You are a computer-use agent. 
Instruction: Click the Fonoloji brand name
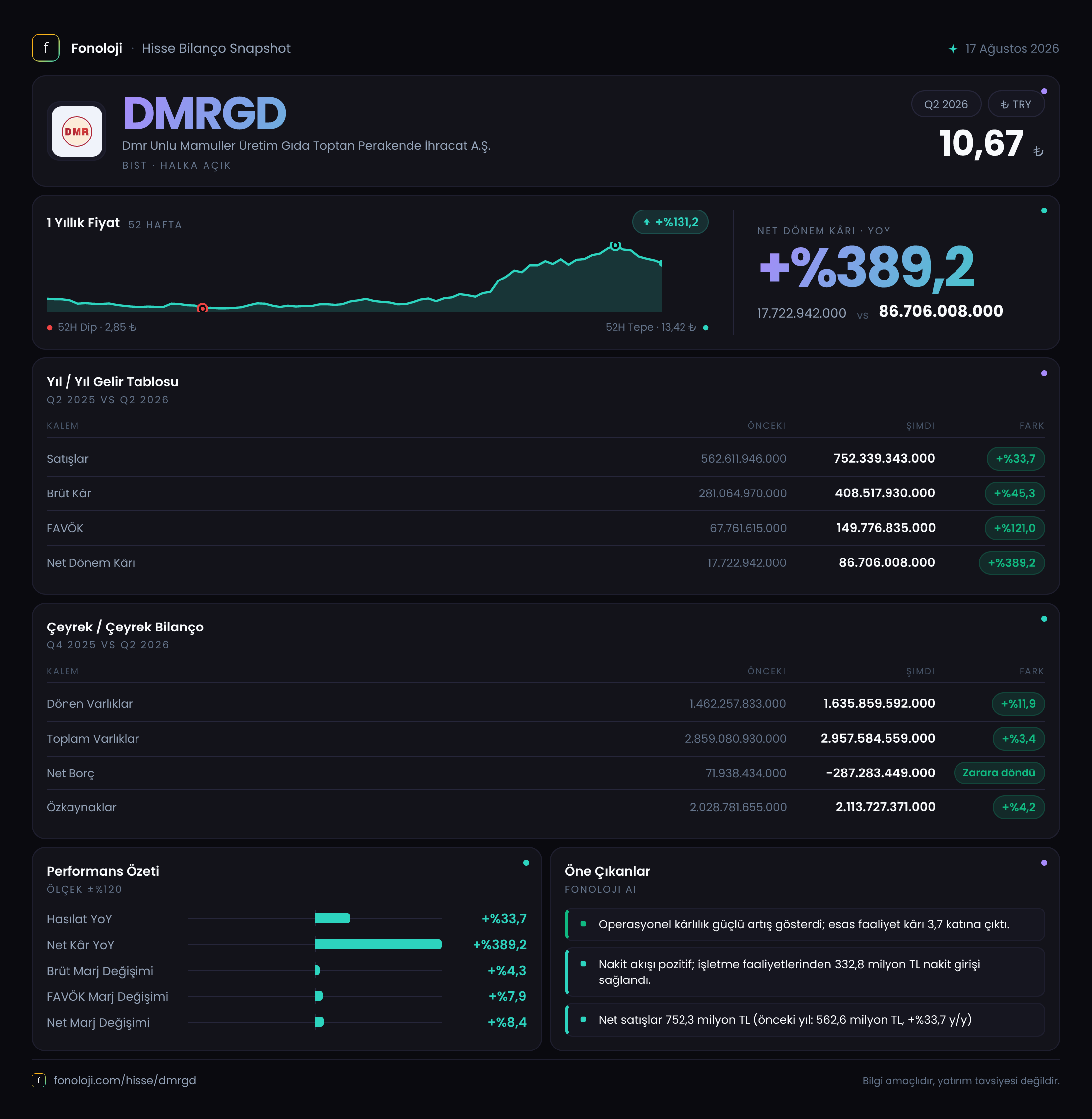96,48
